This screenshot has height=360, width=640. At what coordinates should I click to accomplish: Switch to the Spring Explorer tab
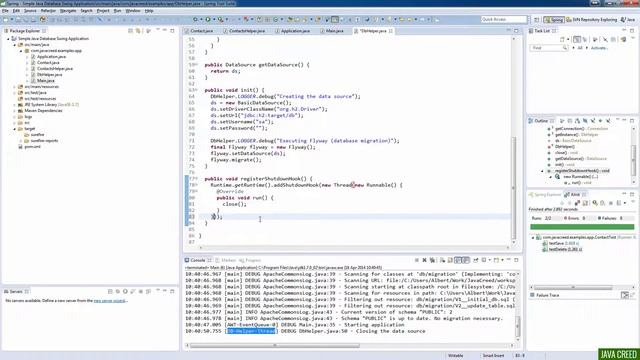tap(545, 195)
